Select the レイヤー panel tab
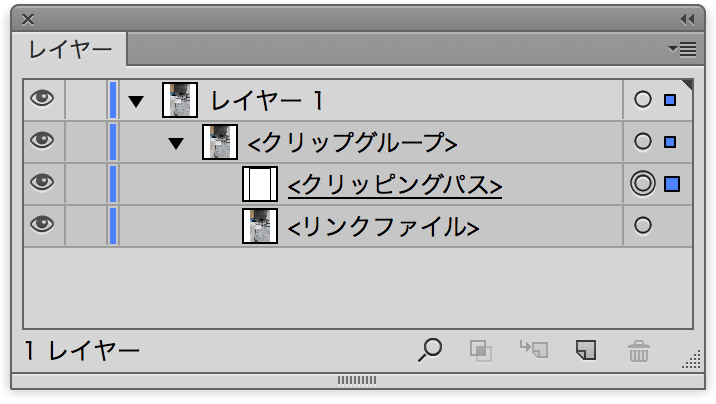 [70, 49]
